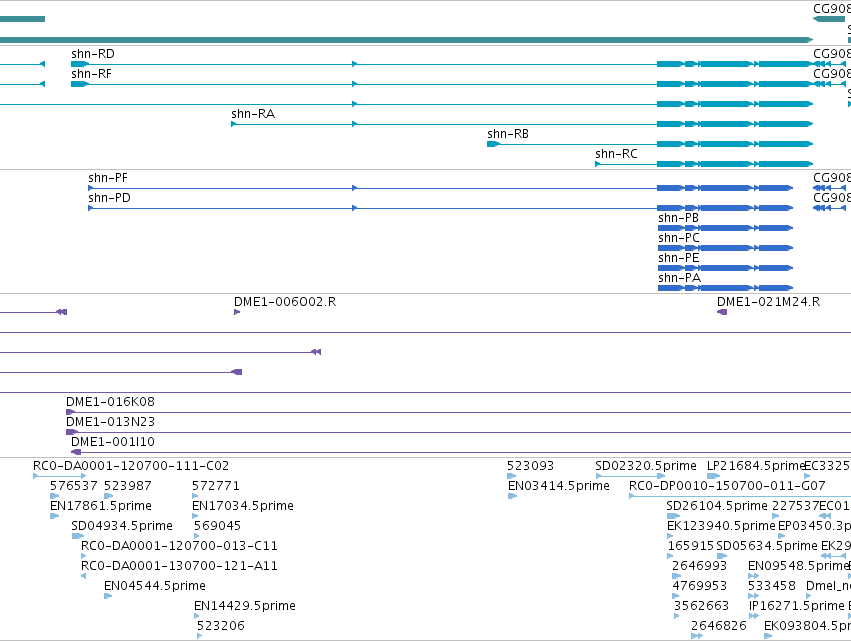Select the shn-PB protein label
Viewport: 851px width, 641px height.
tap(678, 218)
